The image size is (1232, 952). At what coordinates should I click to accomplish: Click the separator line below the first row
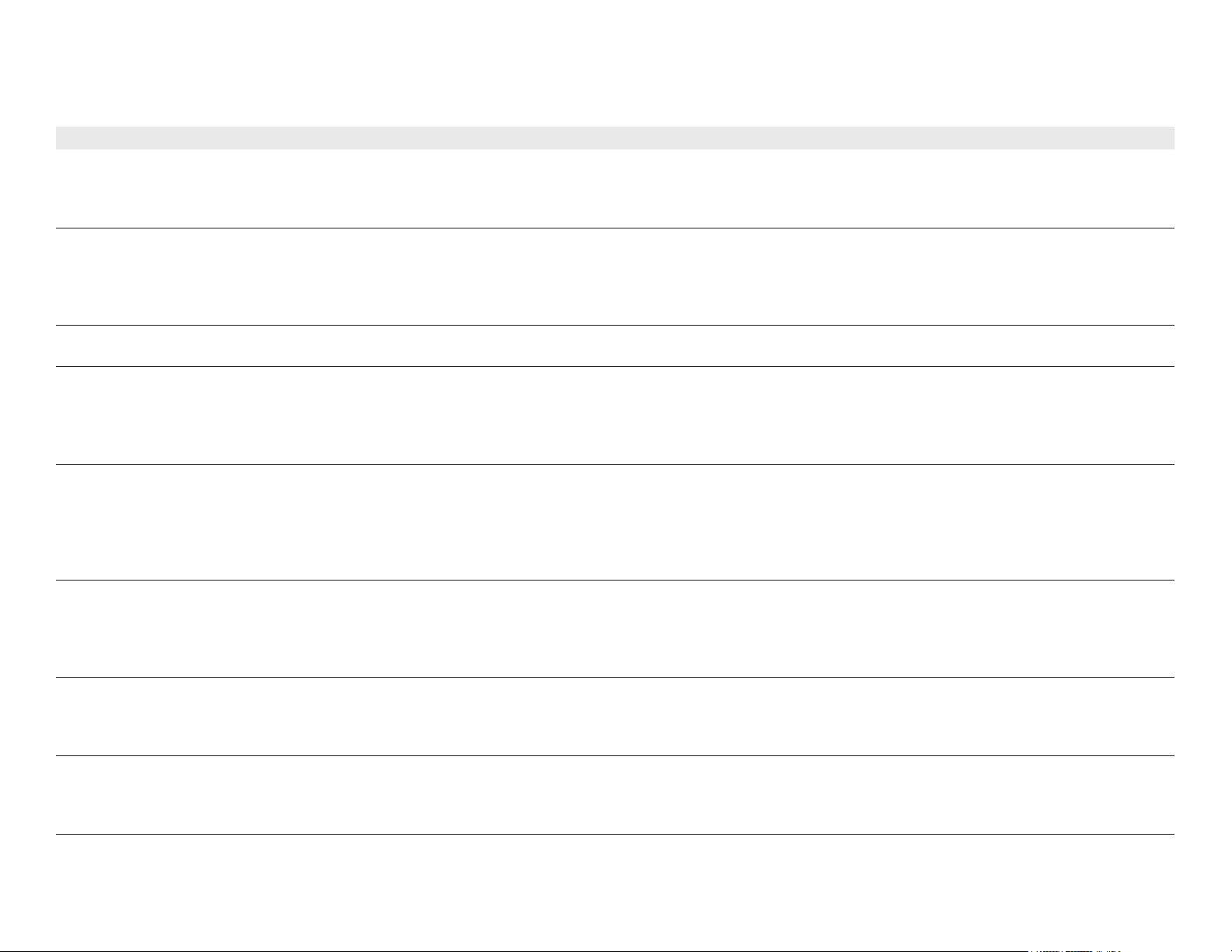pos(615,228)
